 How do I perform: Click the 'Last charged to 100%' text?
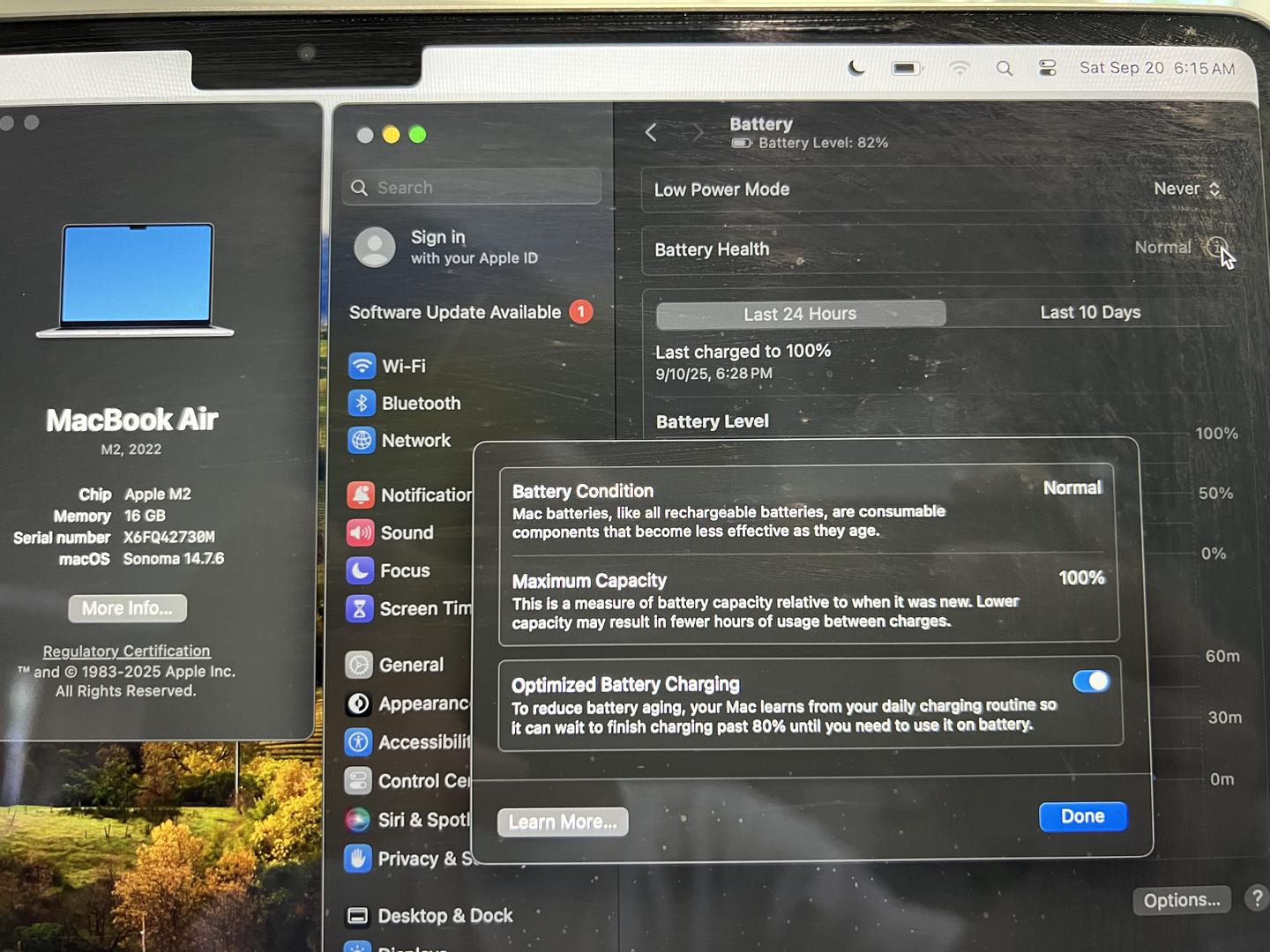point(743,351)
